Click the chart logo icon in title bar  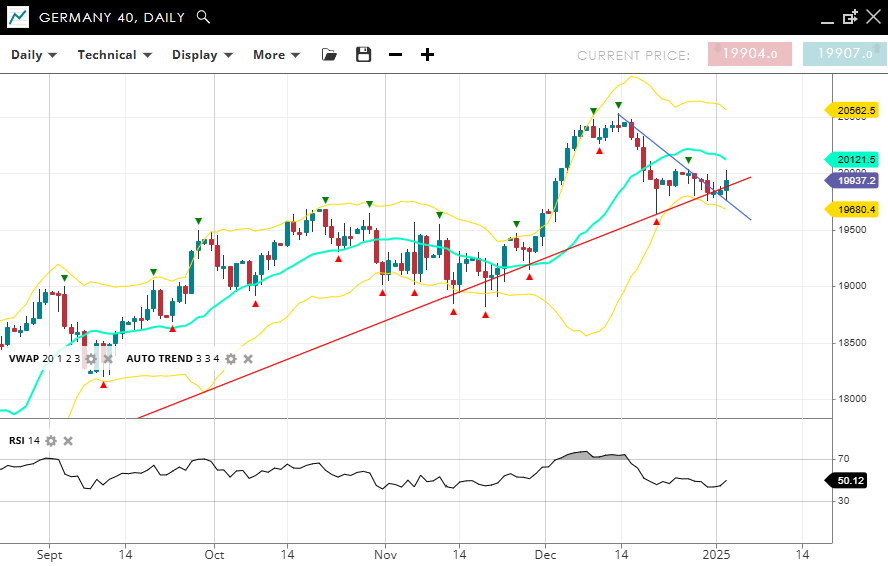tap(18, 17)
